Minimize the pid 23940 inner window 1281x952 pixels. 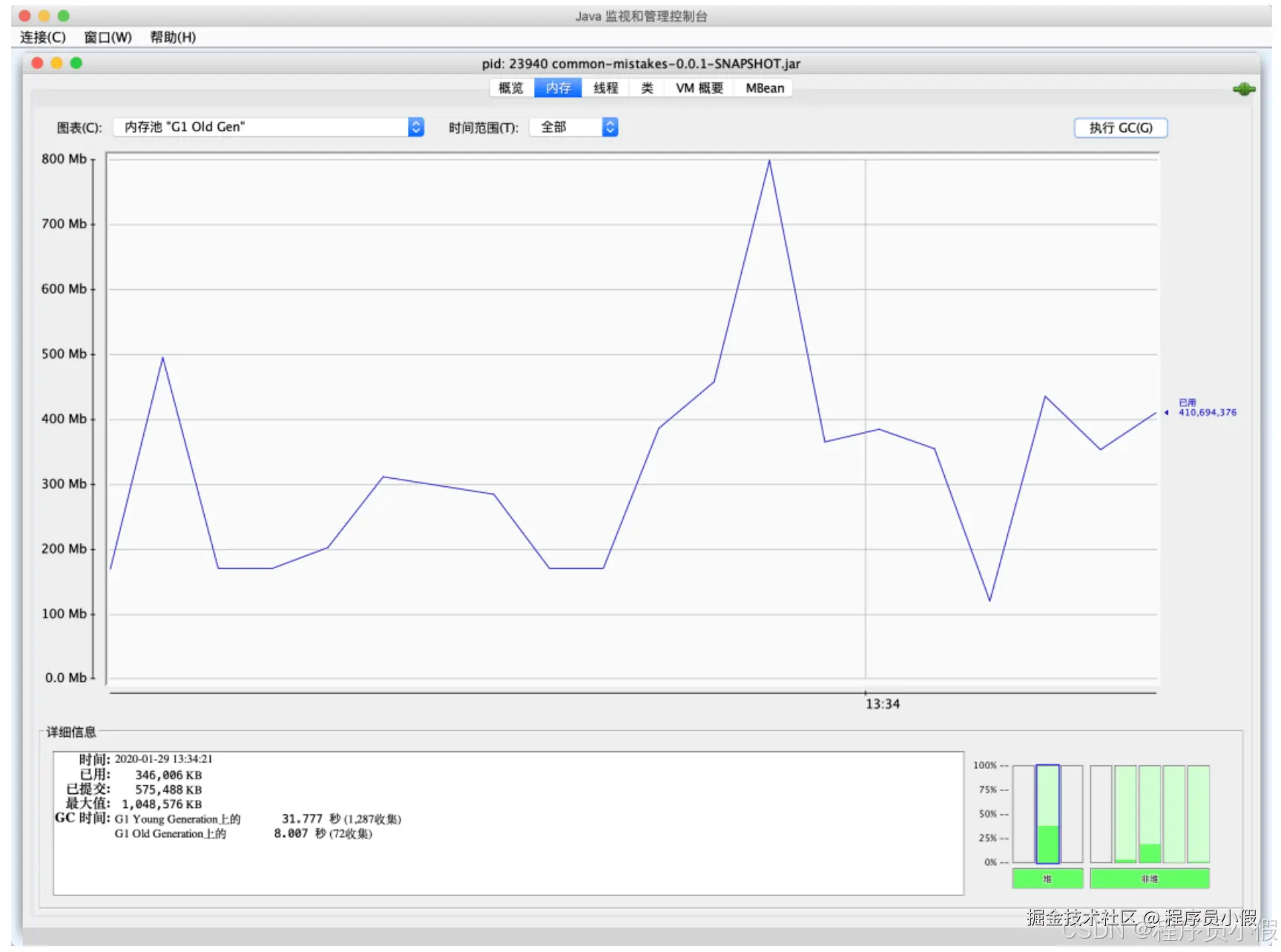(x=56, y=63)
